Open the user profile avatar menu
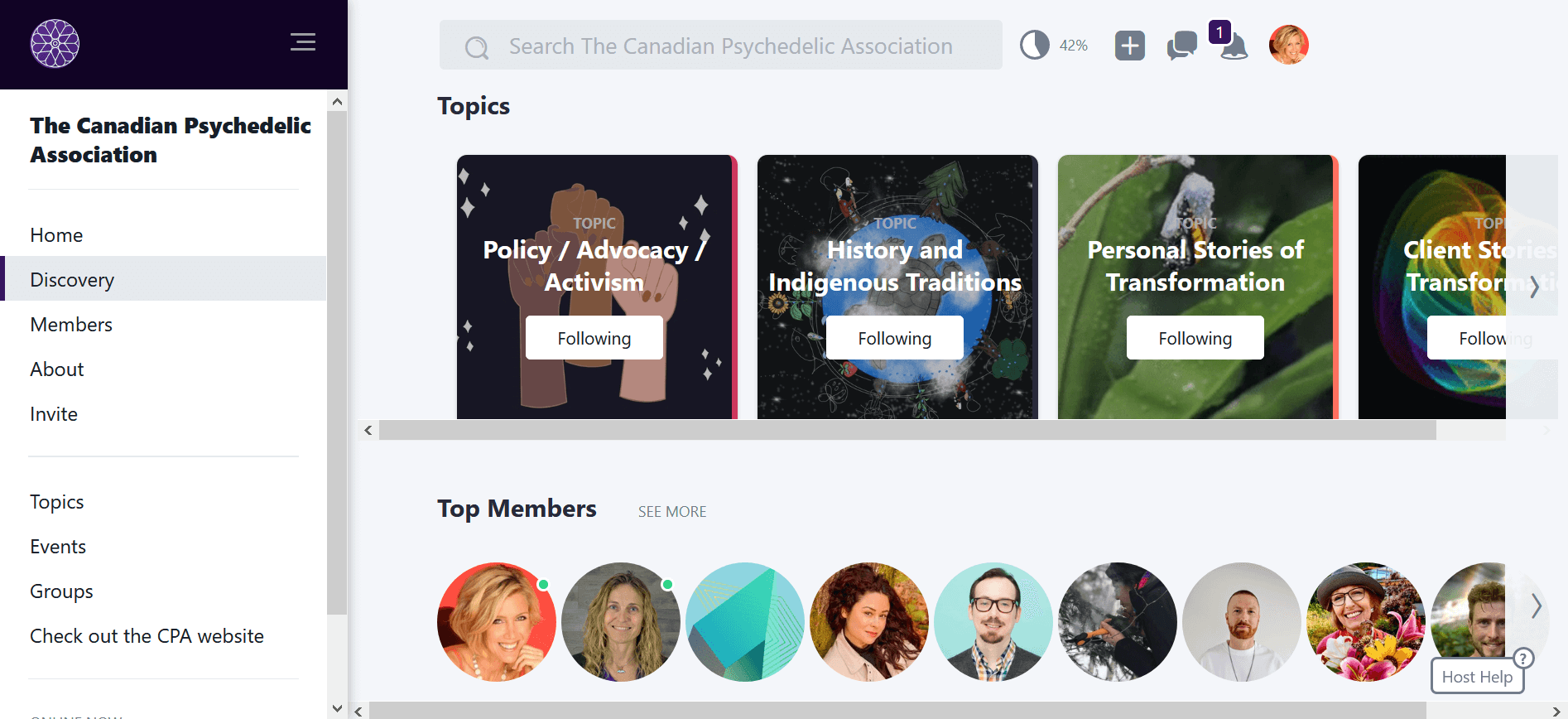Image resolution: width=1568 pixels, height=719 pixels. pyautogui.click(x=1289, y=45)
